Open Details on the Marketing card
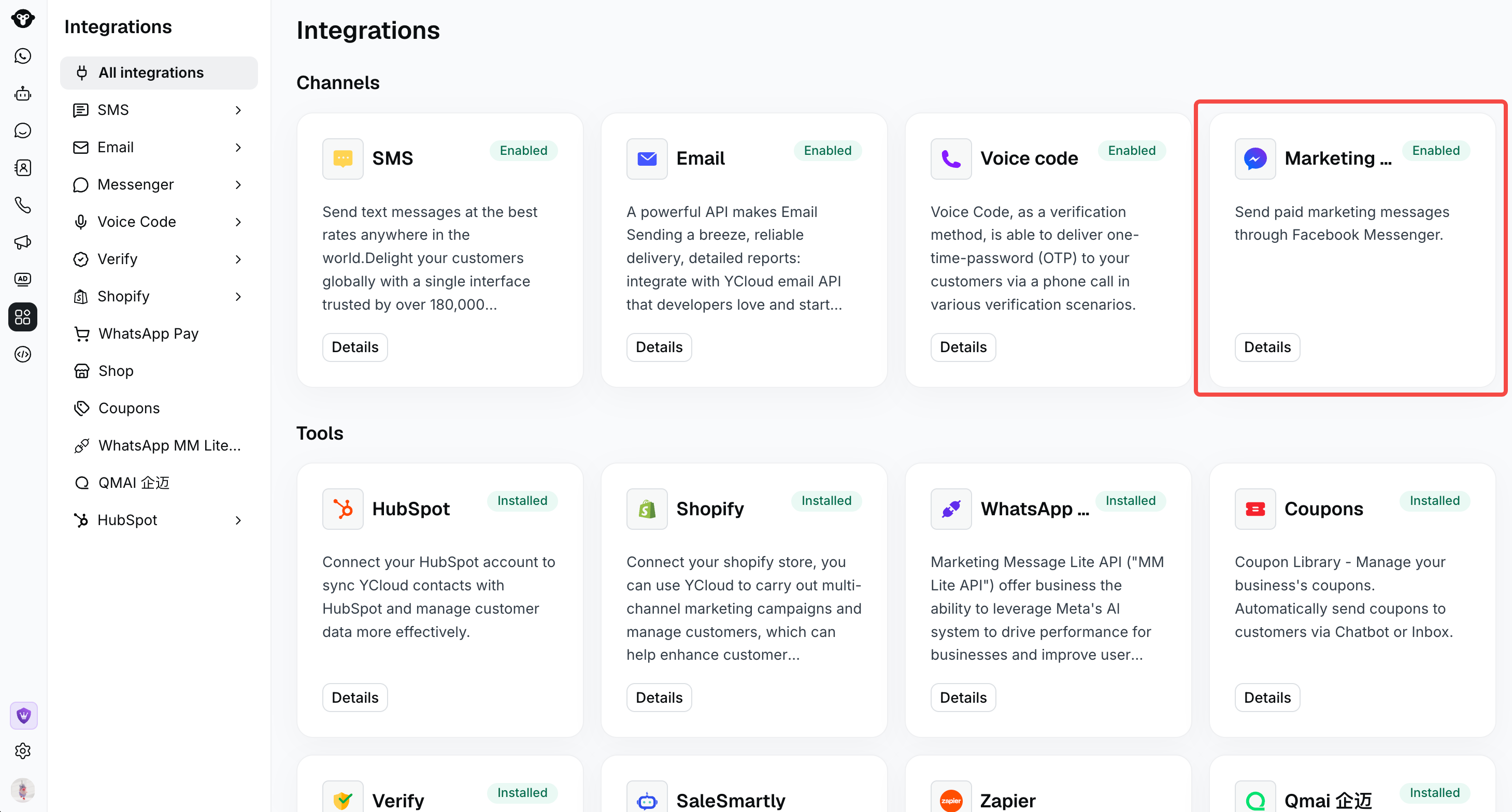1512x812 pixels. (x=1267, y=347)
